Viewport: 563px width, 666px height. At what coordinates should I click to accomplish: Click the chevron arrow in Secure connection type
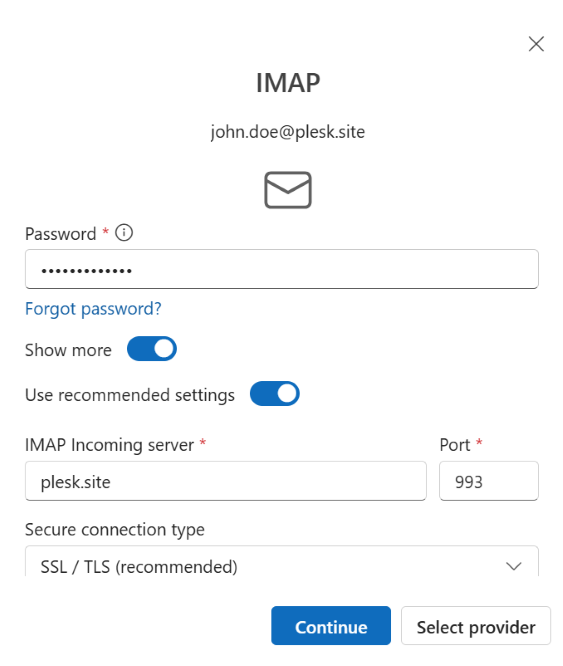[514, 566]
